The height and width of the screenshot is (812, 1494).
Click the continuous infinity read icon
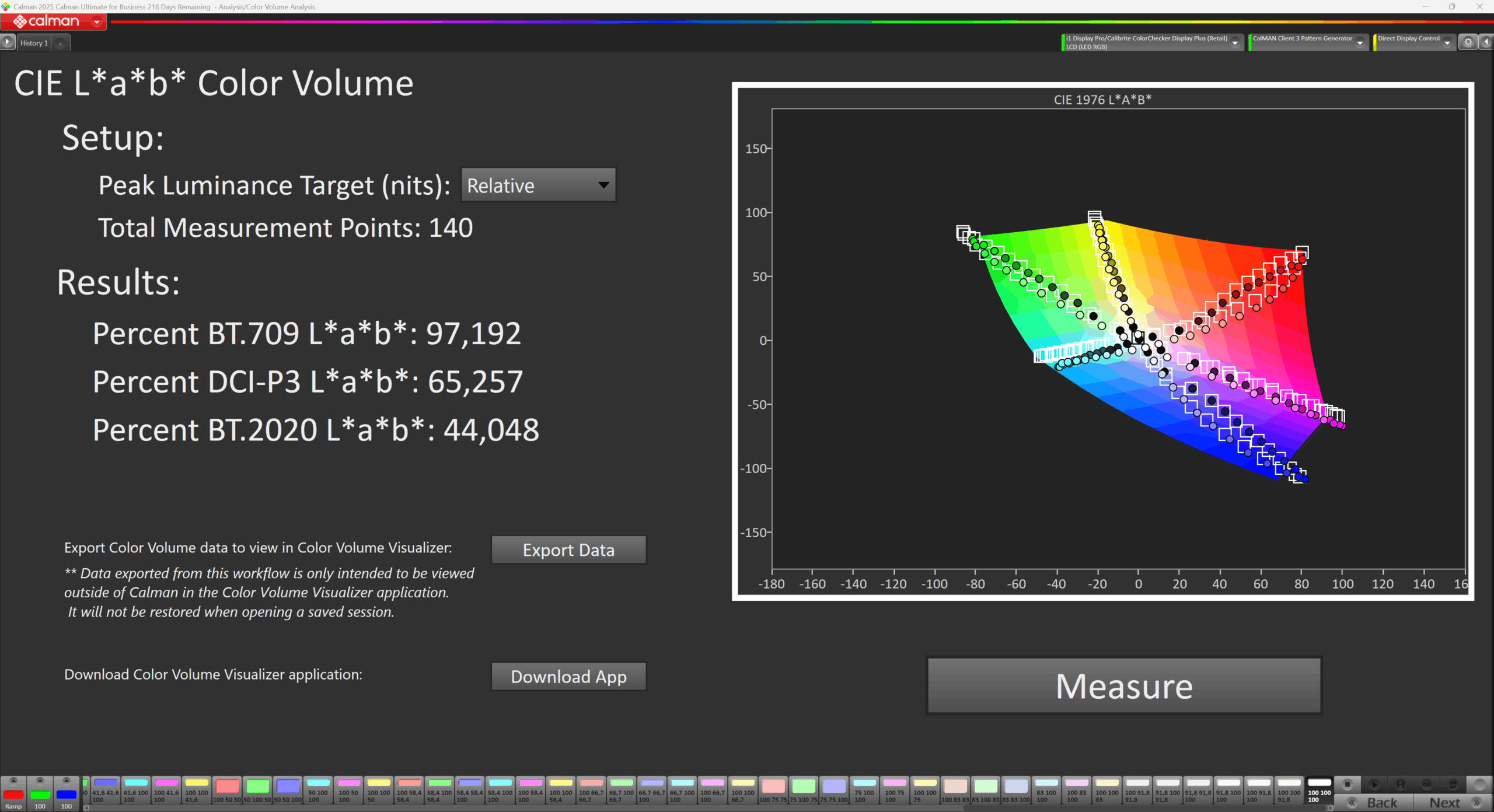(x=1427, y=785)
